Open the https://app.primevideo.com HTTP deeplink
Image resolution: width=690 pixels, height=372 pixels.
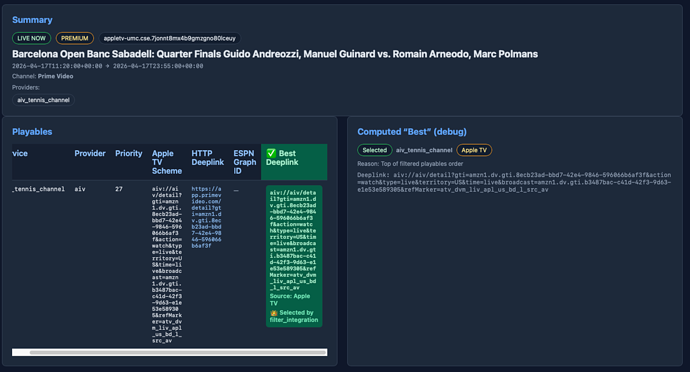point(206,217)
